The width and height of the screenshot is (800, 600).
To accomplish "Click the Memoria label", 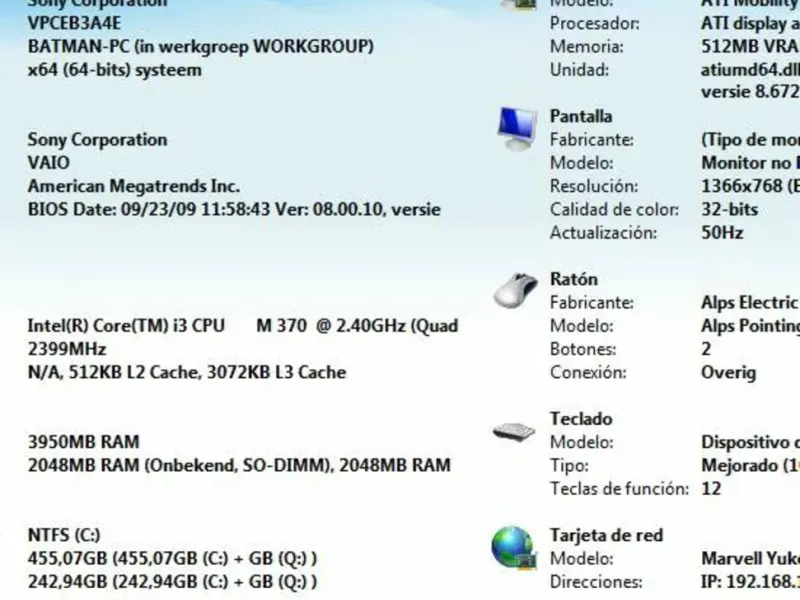I will [x=586, y=46].
